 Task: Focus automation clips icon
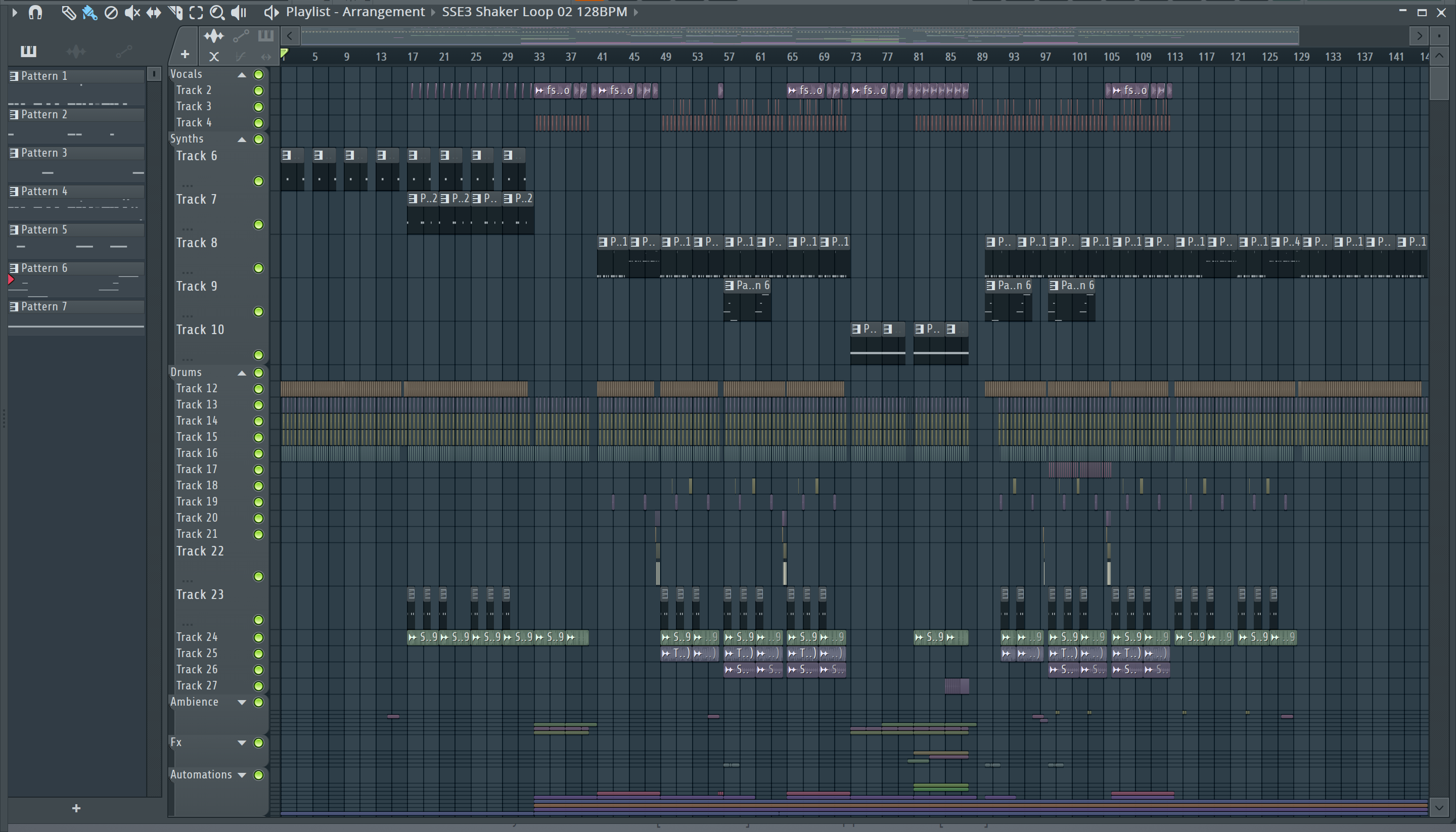[x=241, y=36]
